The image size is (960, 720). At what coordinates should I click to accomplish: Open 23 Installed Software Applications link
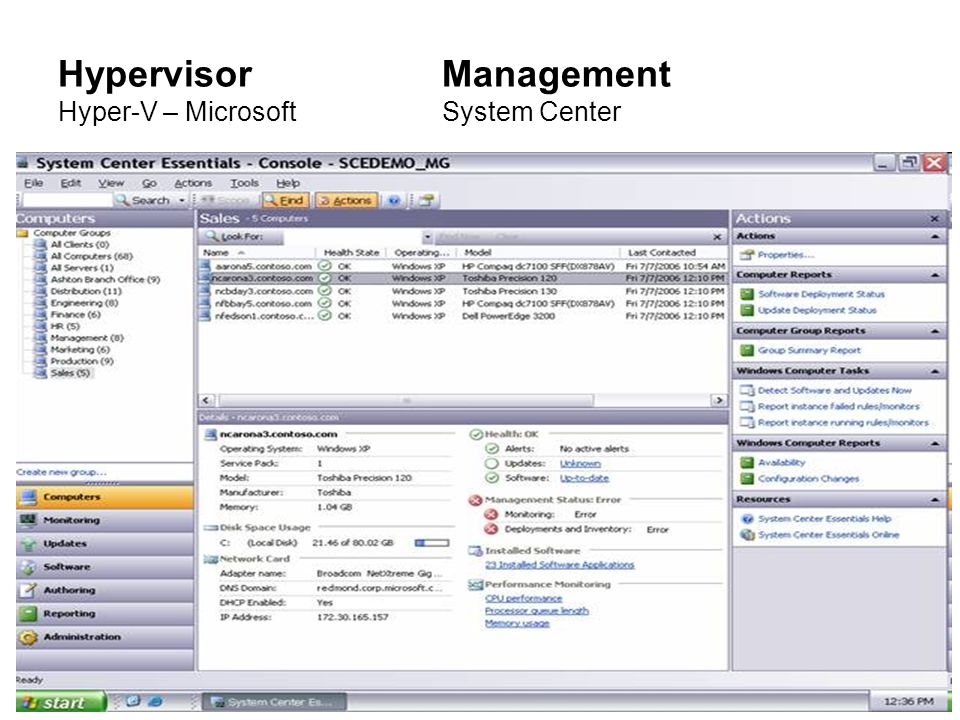[x=560, y=565]
